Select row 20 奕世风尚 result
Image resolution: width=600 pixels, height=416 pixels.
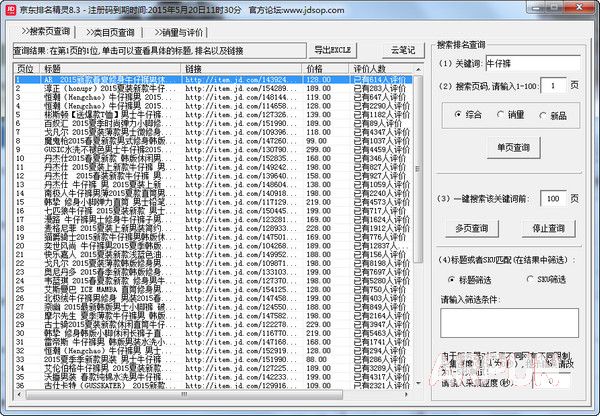tap(214, 246)
